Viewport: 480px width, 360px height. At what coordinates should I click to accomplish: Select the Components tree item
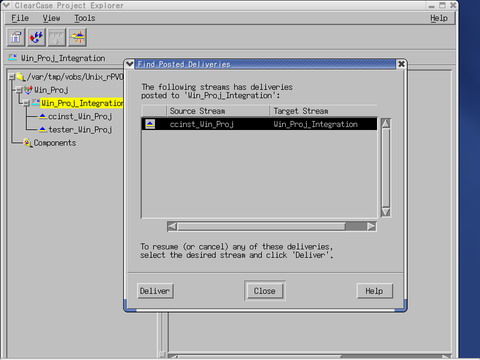(x=55, y=143)
